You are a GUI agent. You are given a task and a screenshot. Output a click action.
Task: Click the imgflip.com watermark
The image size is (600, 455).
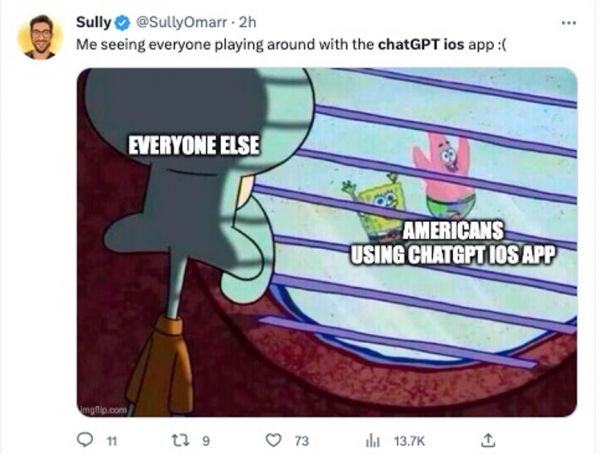point(103,410)
